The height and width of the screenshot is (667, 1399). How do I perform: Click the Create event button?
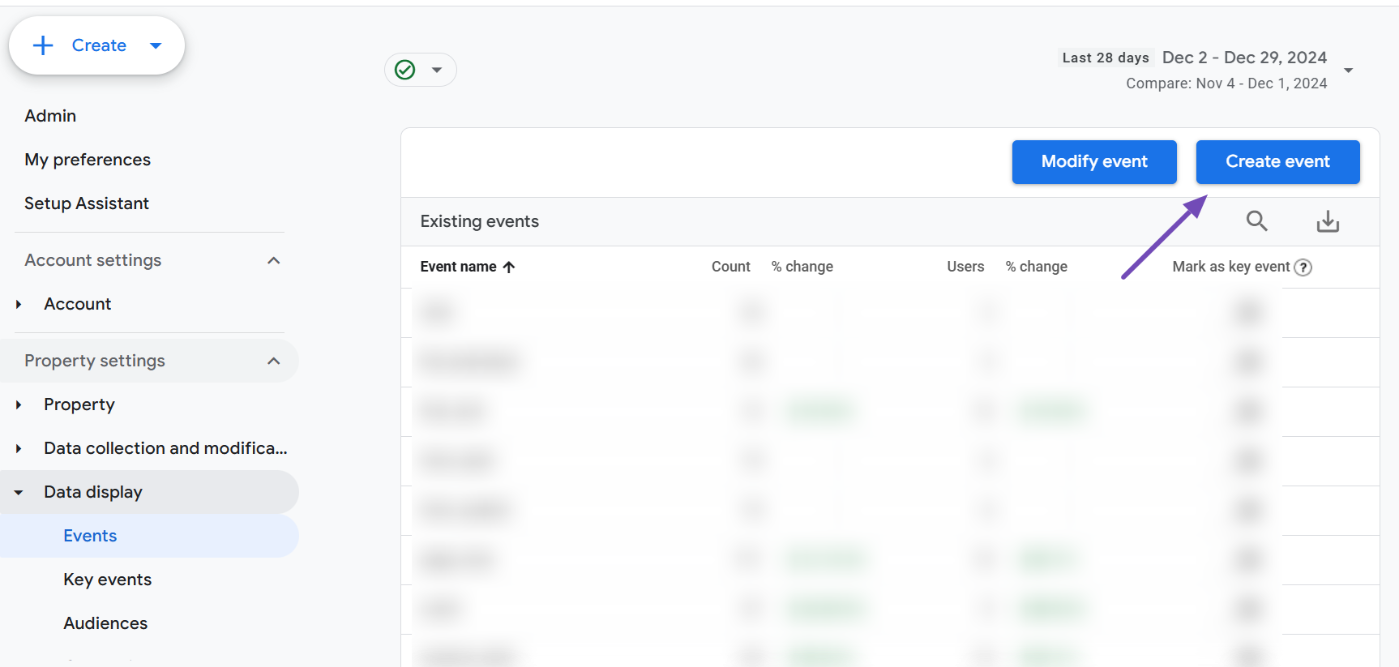1277,161
